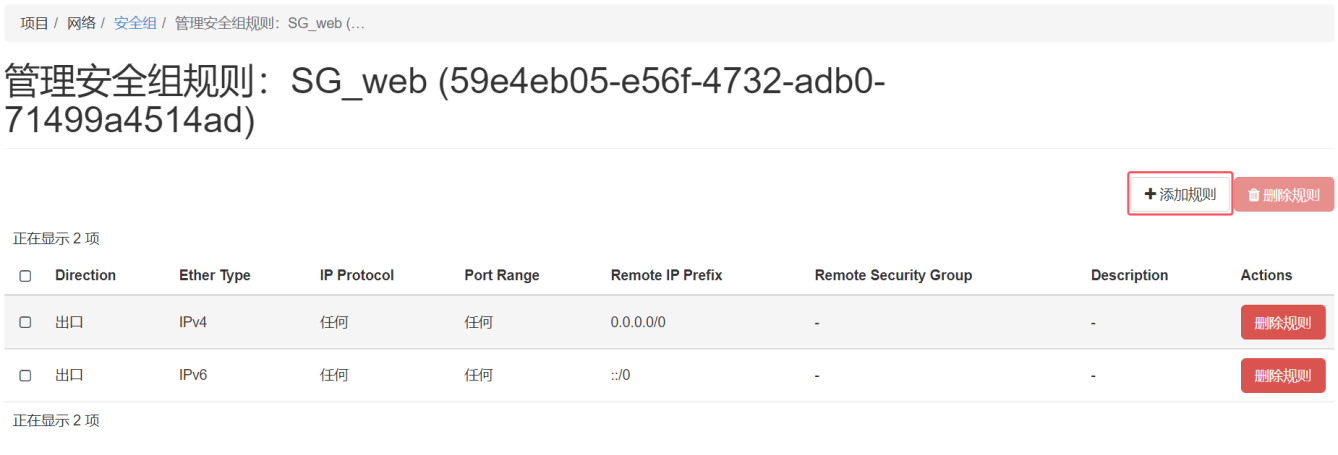1338x455 pixels.
Task: Select the 0.0.0.0/0 remote prefix cell
Action: [638, 323]
